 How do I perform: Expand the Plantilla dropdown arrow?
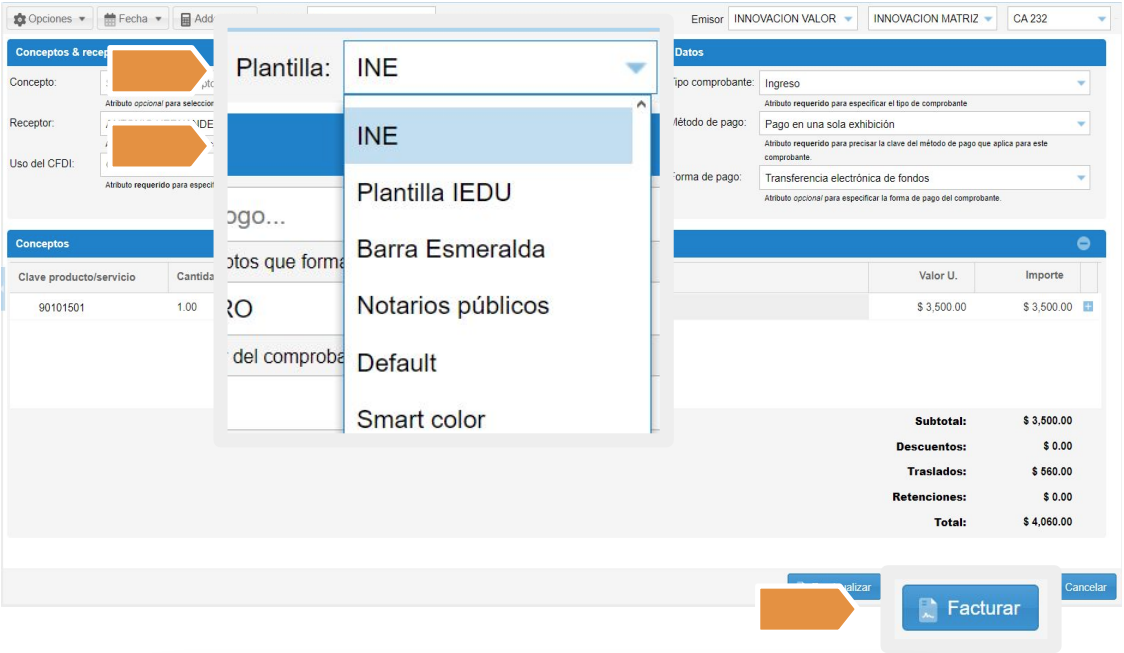coord(635,68)
